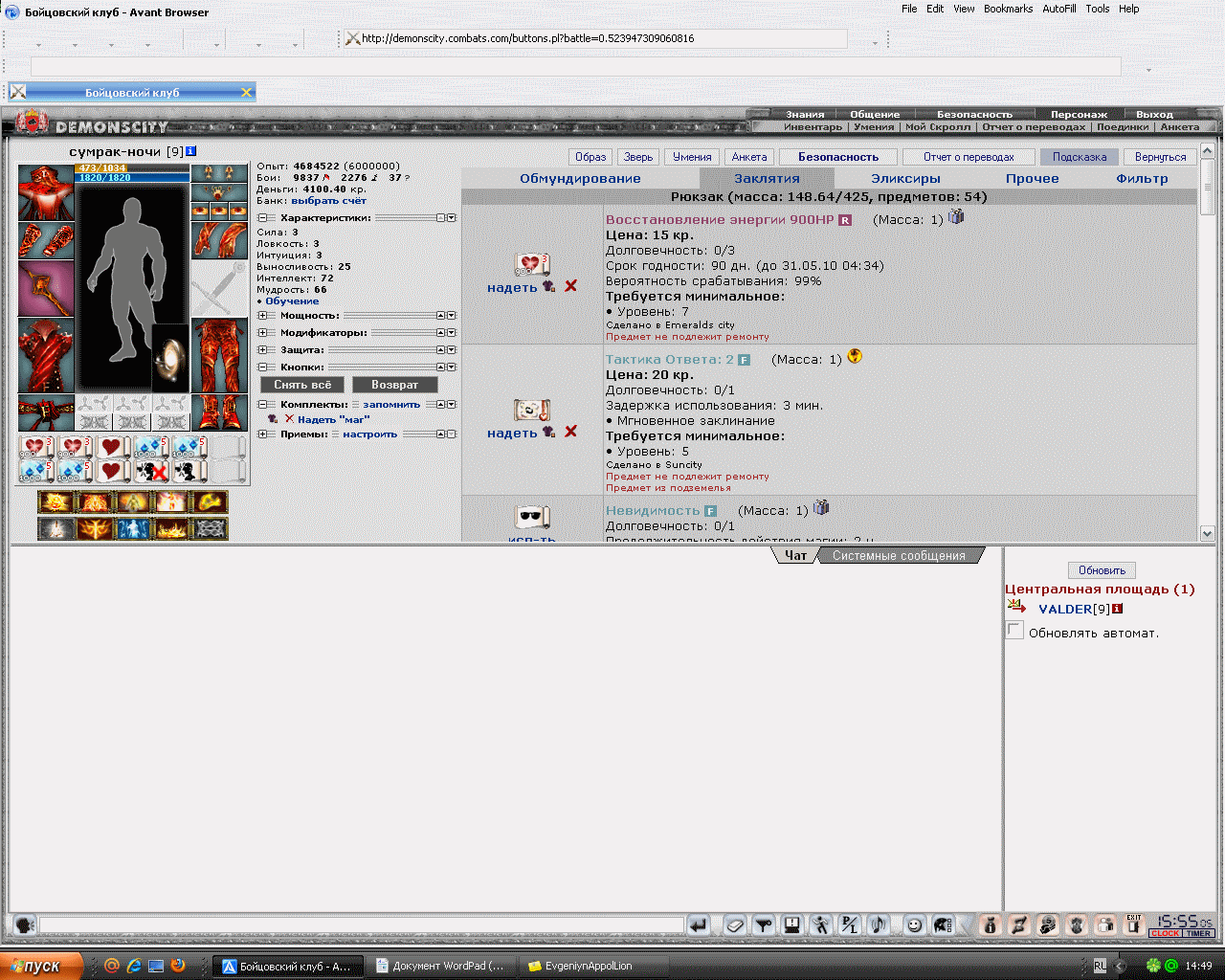
Task: Open the chat filter funnel icon
Action: (763, 925)
